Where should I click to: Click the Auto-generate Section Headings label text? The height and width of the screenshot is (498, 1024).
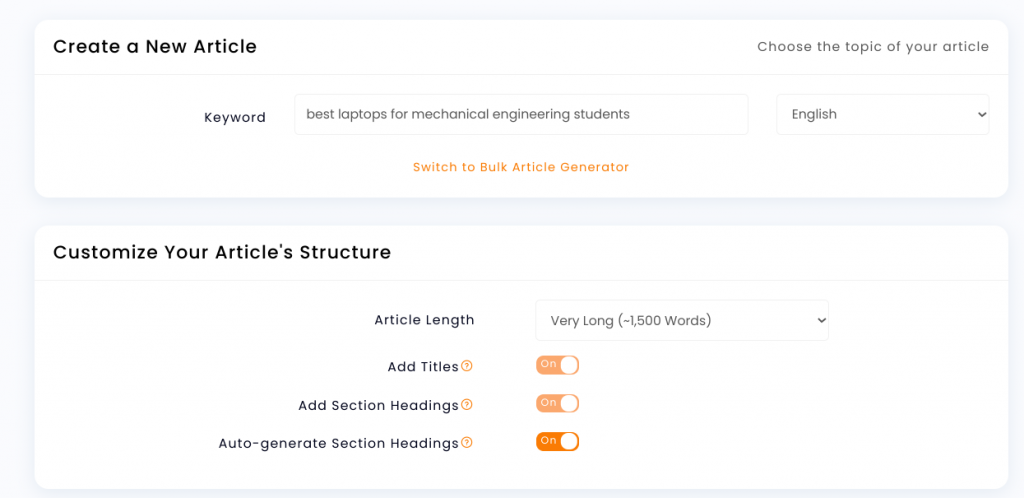click(339, 443)
